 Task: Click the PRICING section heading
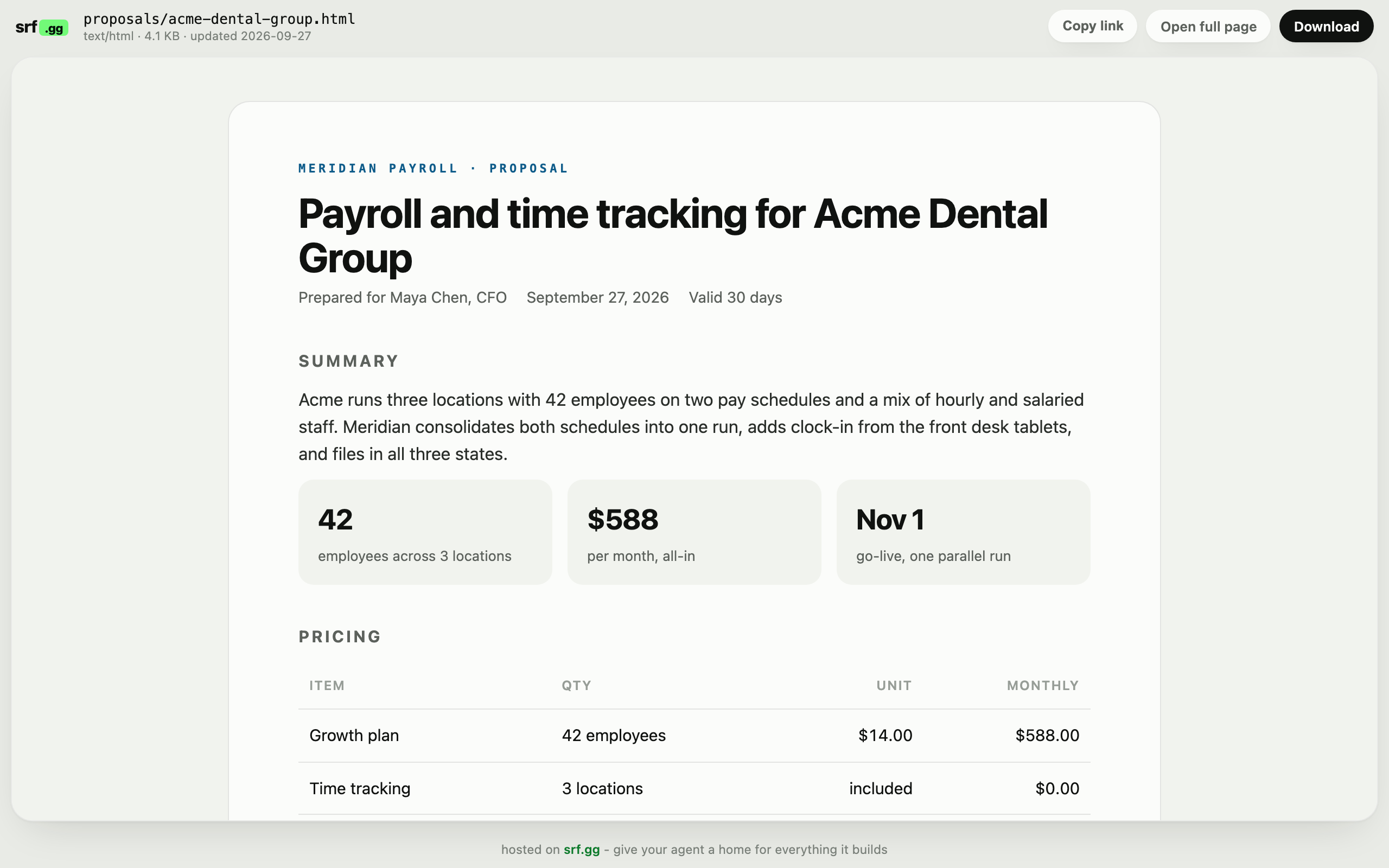340,637
